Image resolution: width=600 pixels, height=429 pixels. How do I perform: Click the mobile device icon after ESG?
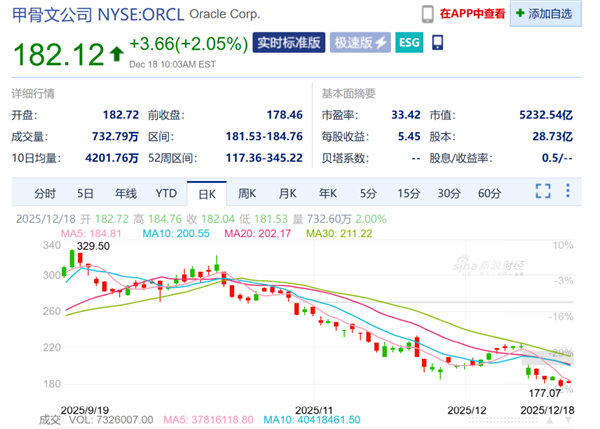tap(437, 43)
